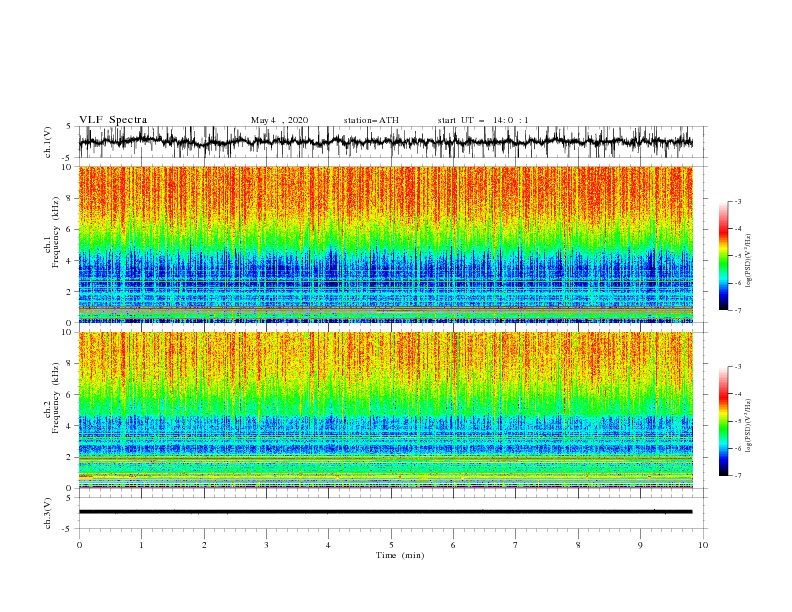Click the 4 tick label on the time axis
This screenshot has height=612, width=792.
coord(328,545)
